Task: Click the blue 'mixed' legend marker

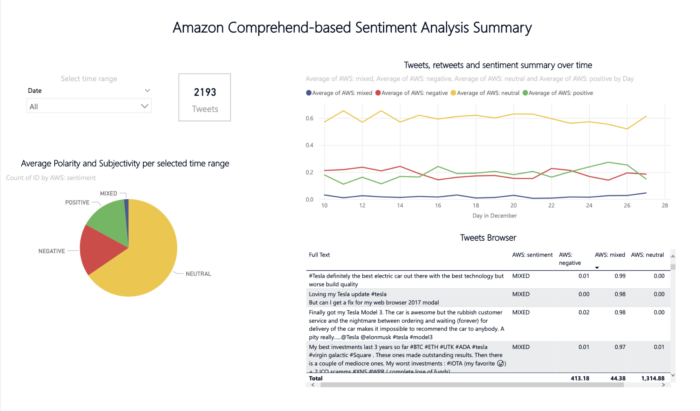Action: click(306, 93)
